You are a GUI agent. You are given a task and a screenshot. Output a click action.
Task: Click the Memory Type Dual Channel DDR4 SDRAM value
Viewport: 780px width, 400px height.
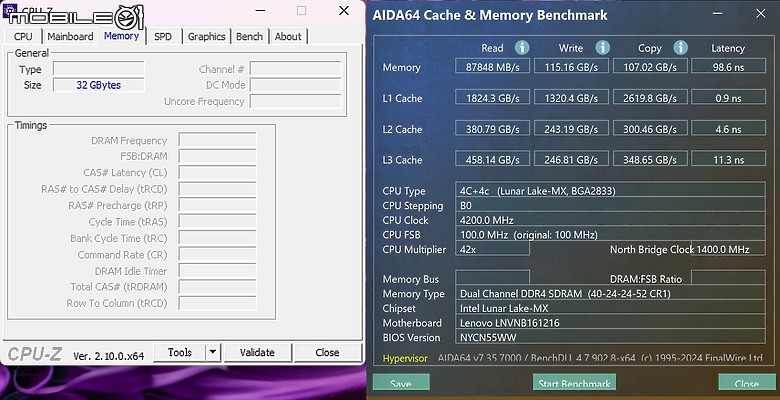[x=610, y=293]
